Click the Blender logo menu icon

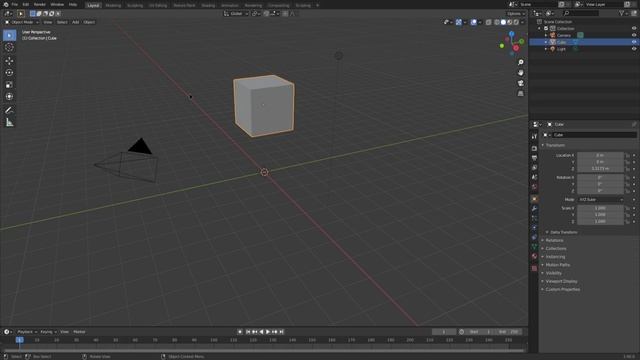point(5,4)
